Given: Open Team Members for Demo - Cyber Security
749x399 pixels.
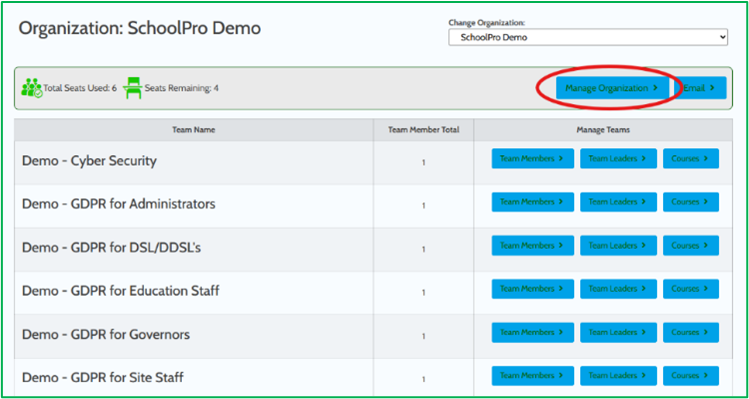Looking at the screenshot, I should [x=533, y=159].
